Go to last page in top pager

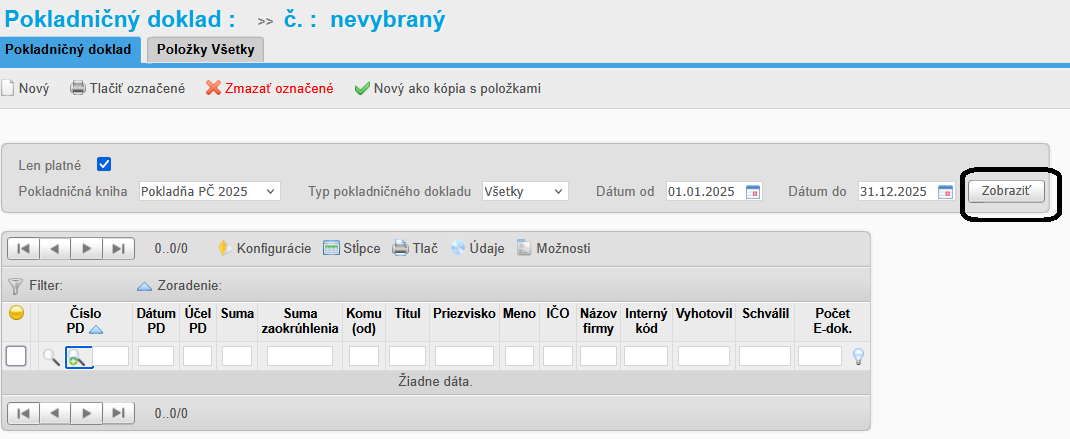click(118, 249)
